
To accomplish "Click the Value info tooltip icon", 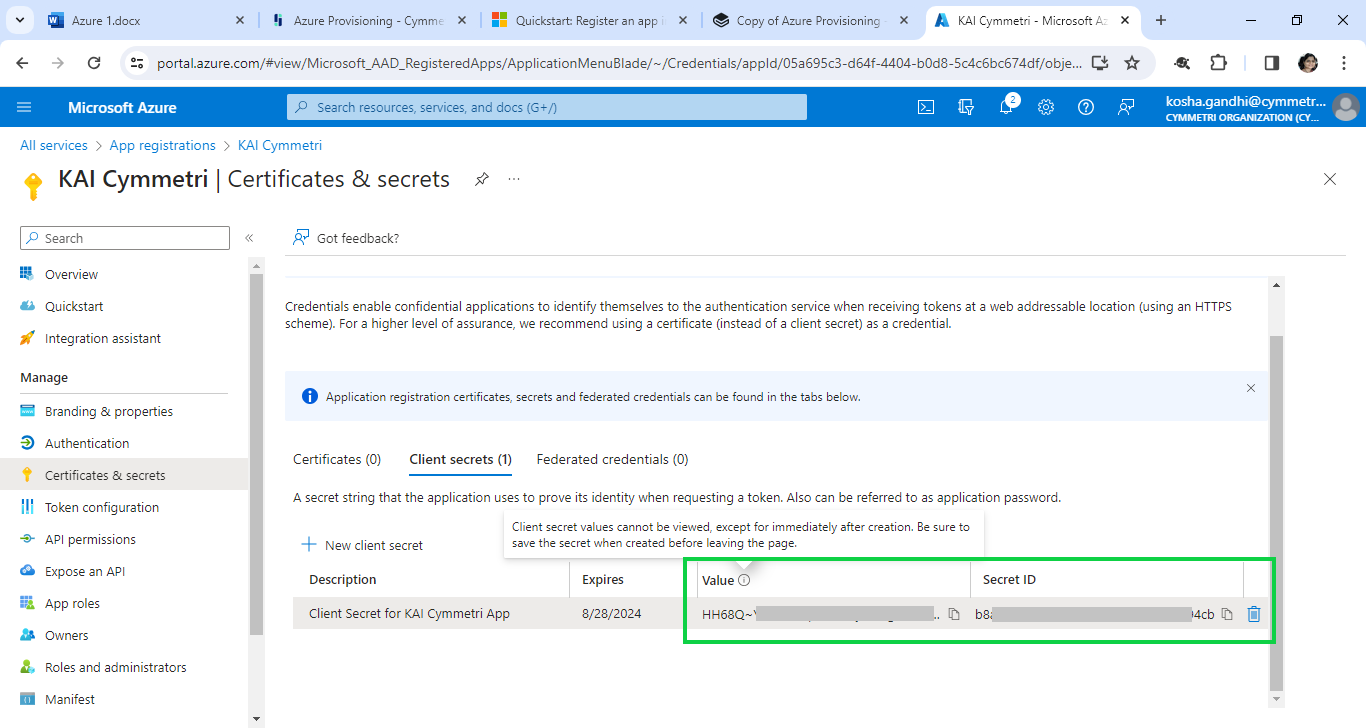I will point(744,580).
